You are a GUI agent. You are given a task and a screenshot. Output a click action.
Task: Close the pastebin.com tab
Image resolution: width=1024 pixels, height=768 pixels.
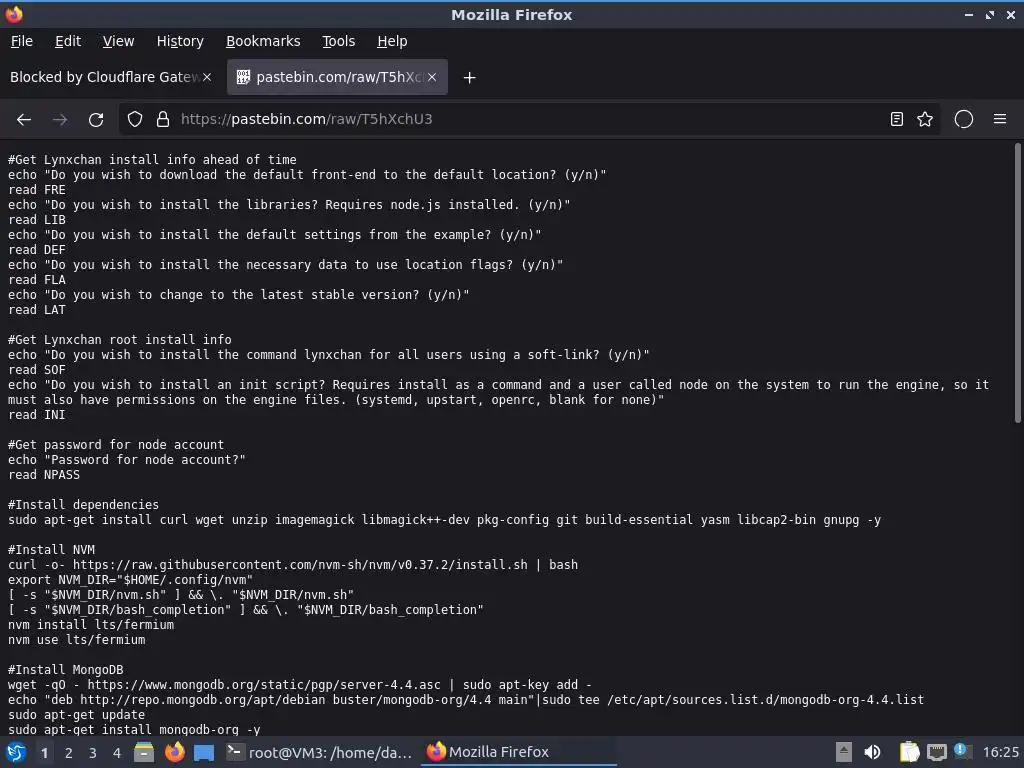(x=432, y=77)
